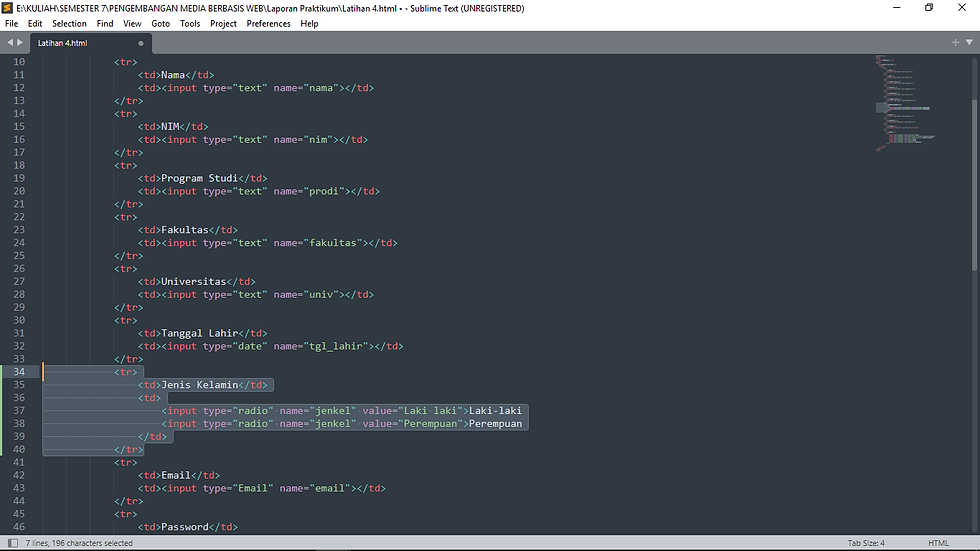
Task: Open the Project menu
Action: (223, 24)
